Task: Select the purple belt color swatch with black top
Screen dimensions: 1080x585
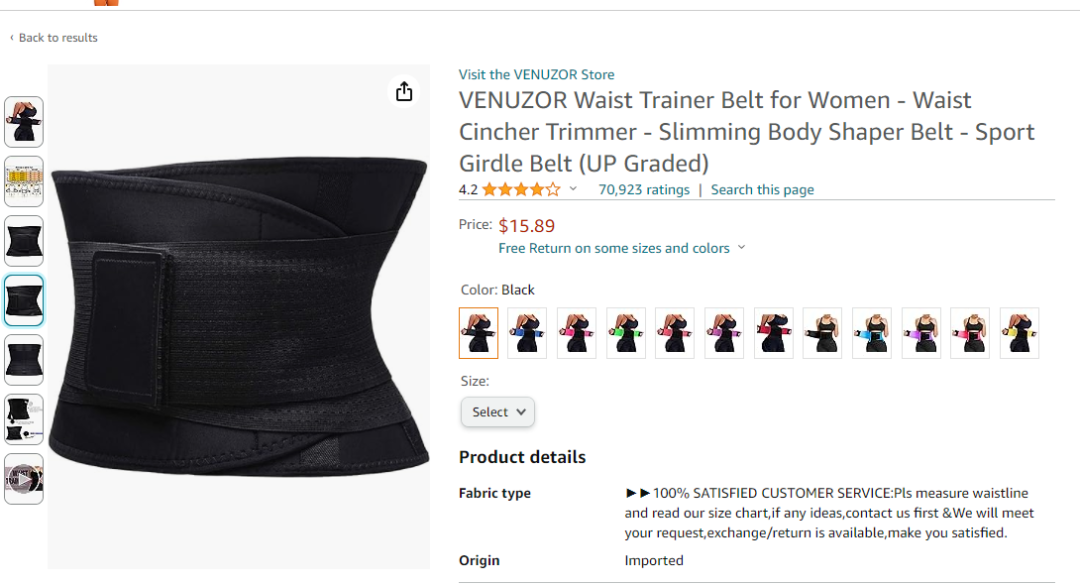Action: coord(921,333)
